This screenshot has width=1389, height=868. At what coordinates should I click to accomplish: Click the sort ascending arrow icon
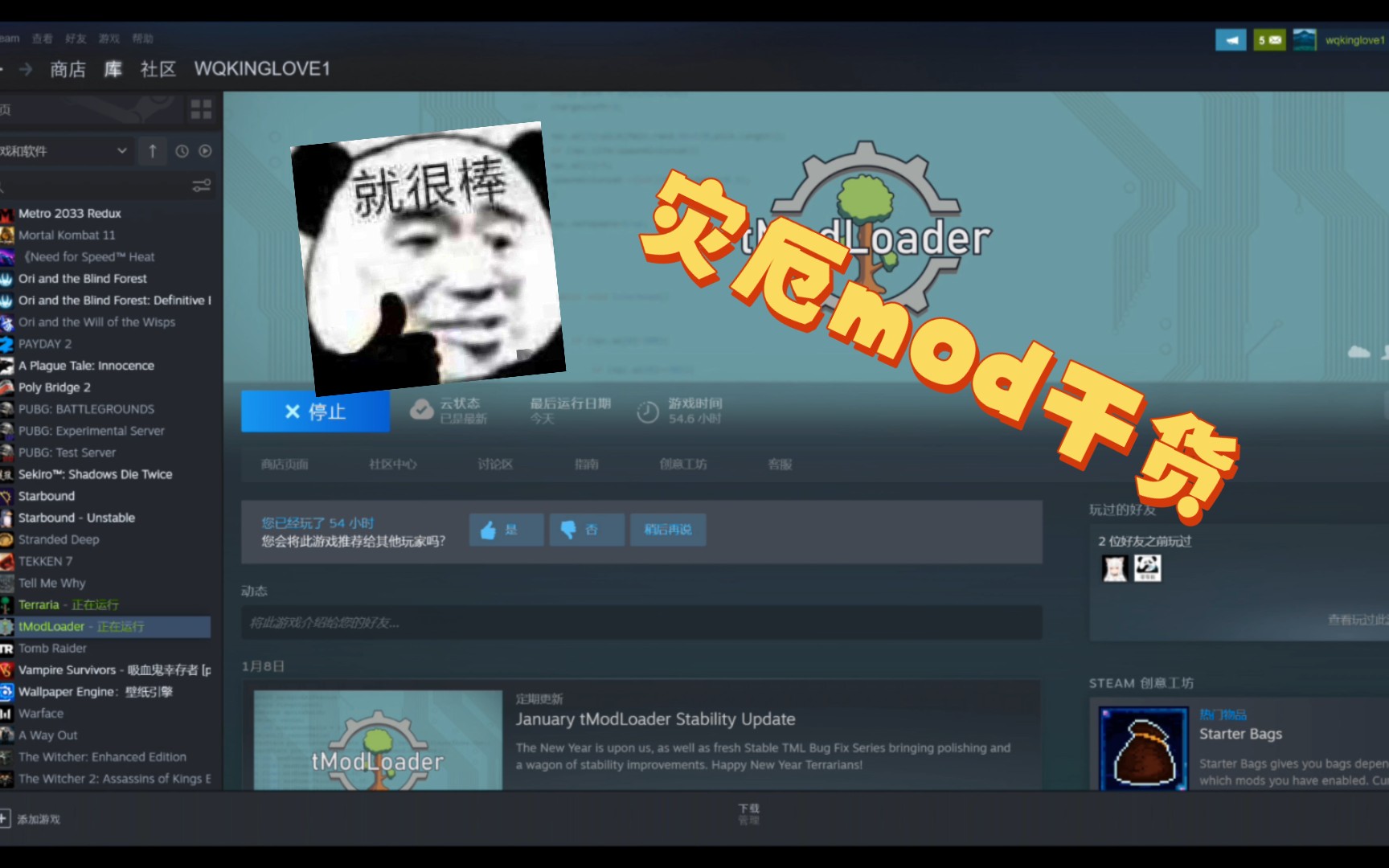tap(152, 150)
